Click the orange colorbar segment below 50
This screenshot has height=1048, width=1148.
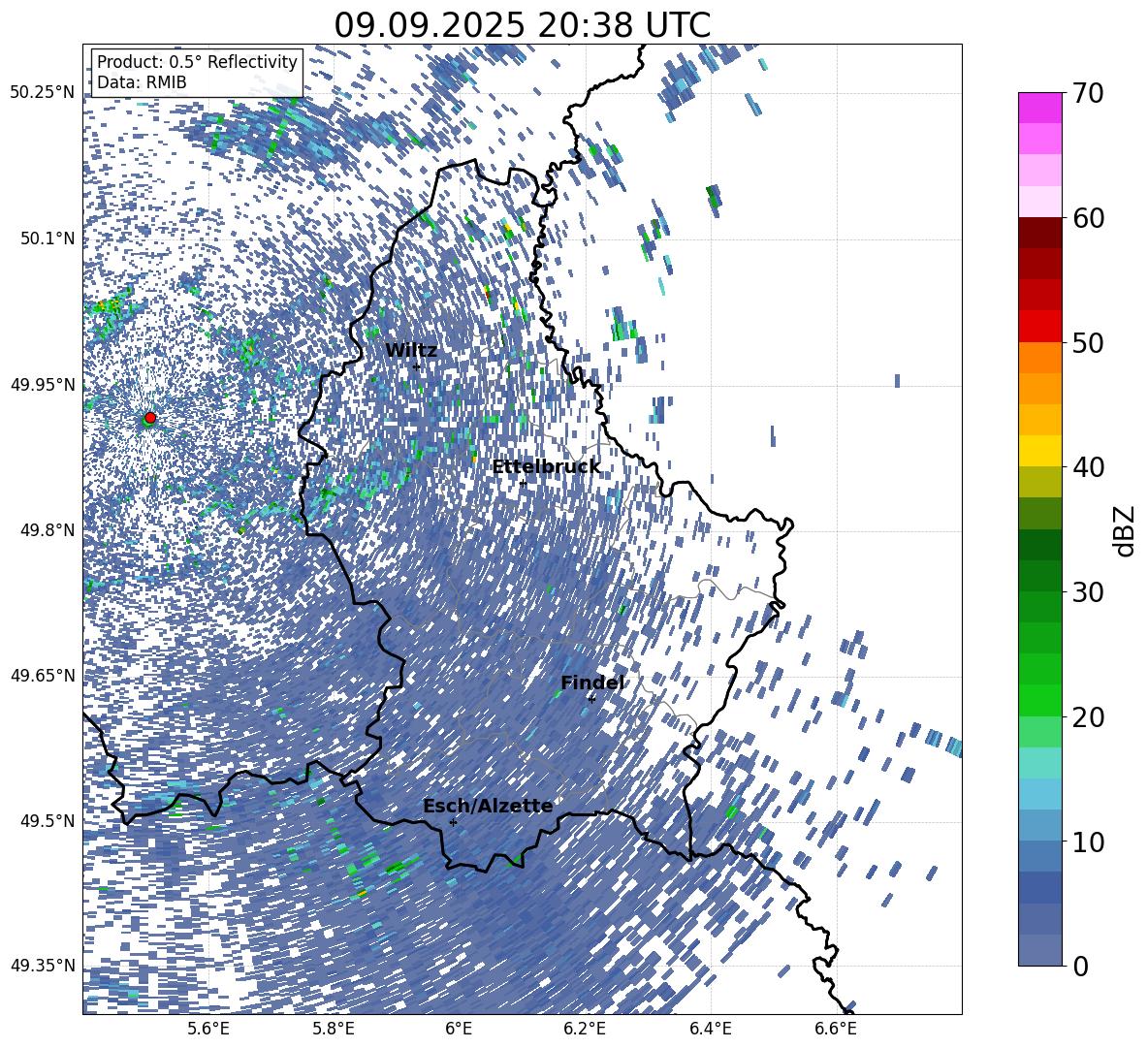tap(1039, 357)
